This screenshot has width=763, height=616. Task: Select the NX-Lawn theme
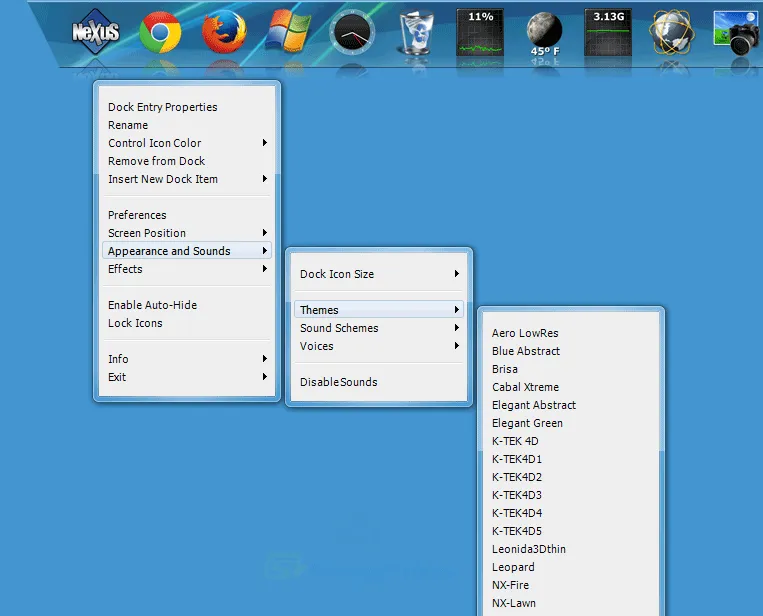pos(571,603)
